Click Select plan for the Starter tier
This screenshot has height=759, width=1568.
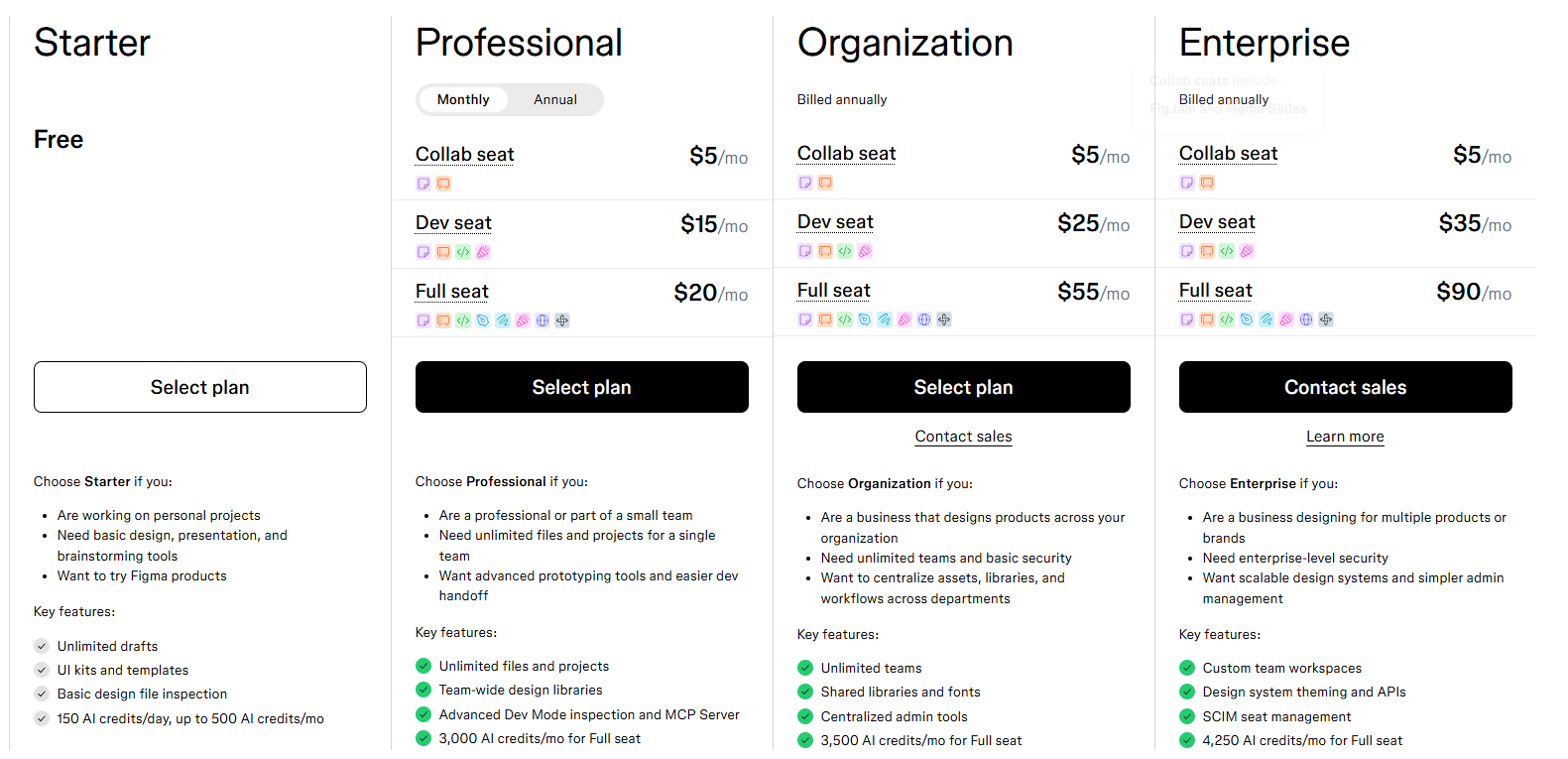point(199,387)
